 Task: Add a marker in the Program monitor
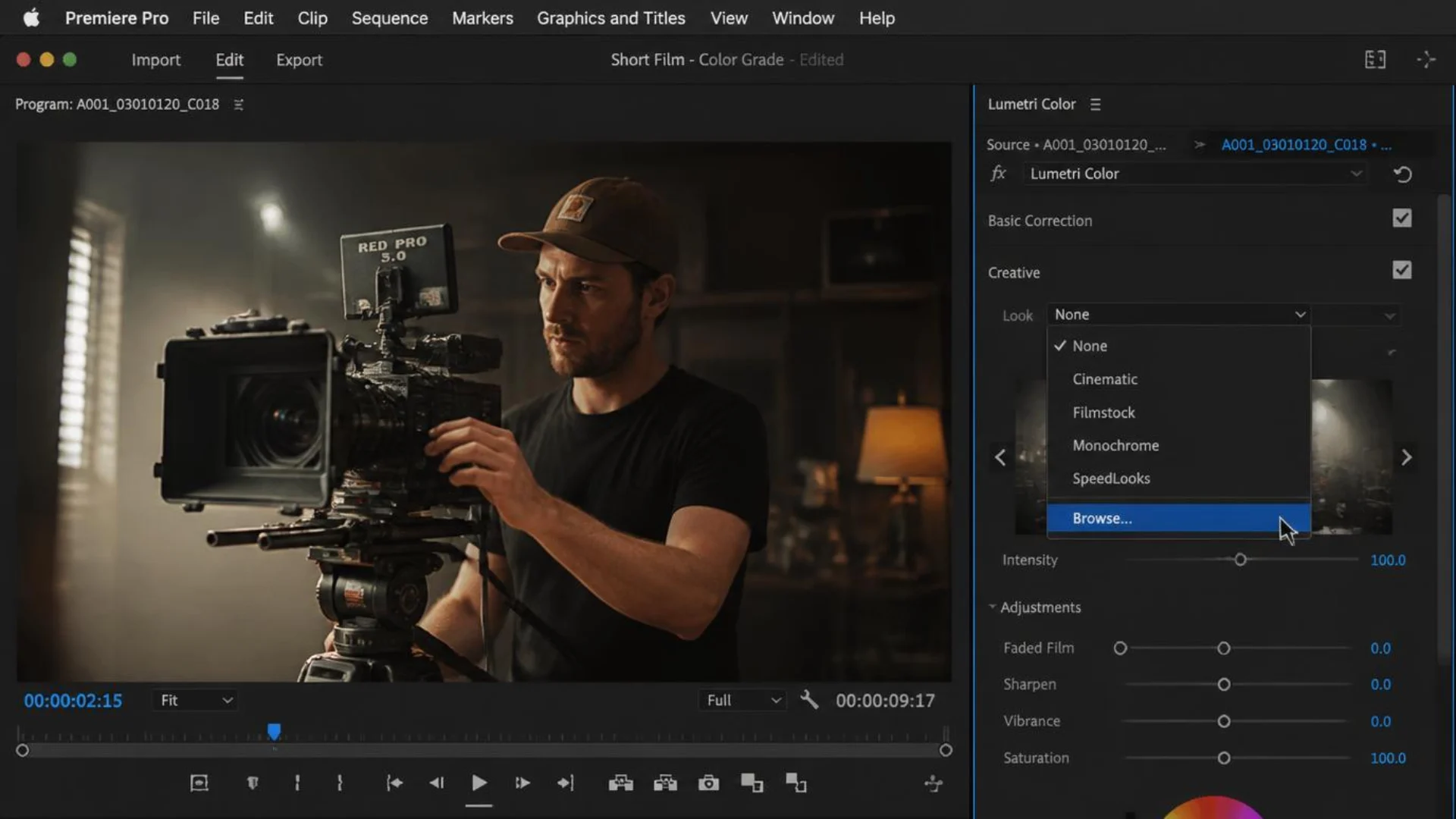click(253, 783)
